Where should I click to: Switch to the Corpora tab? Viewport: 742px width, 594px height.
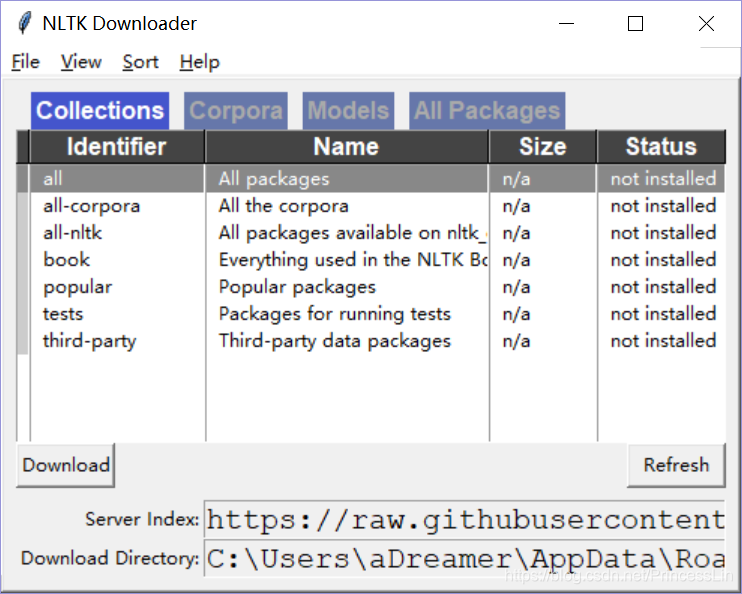pos(236,111)
